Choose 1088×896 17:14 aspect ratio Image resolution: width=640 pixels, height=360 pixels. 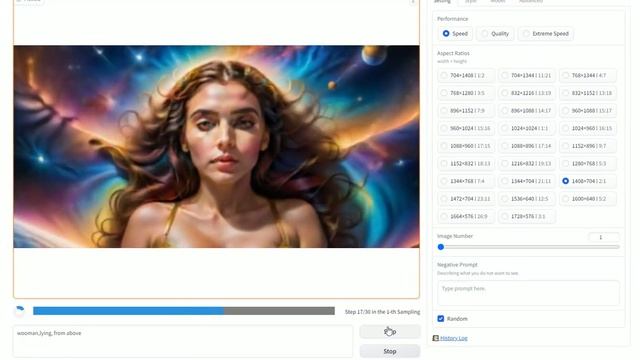527,146
